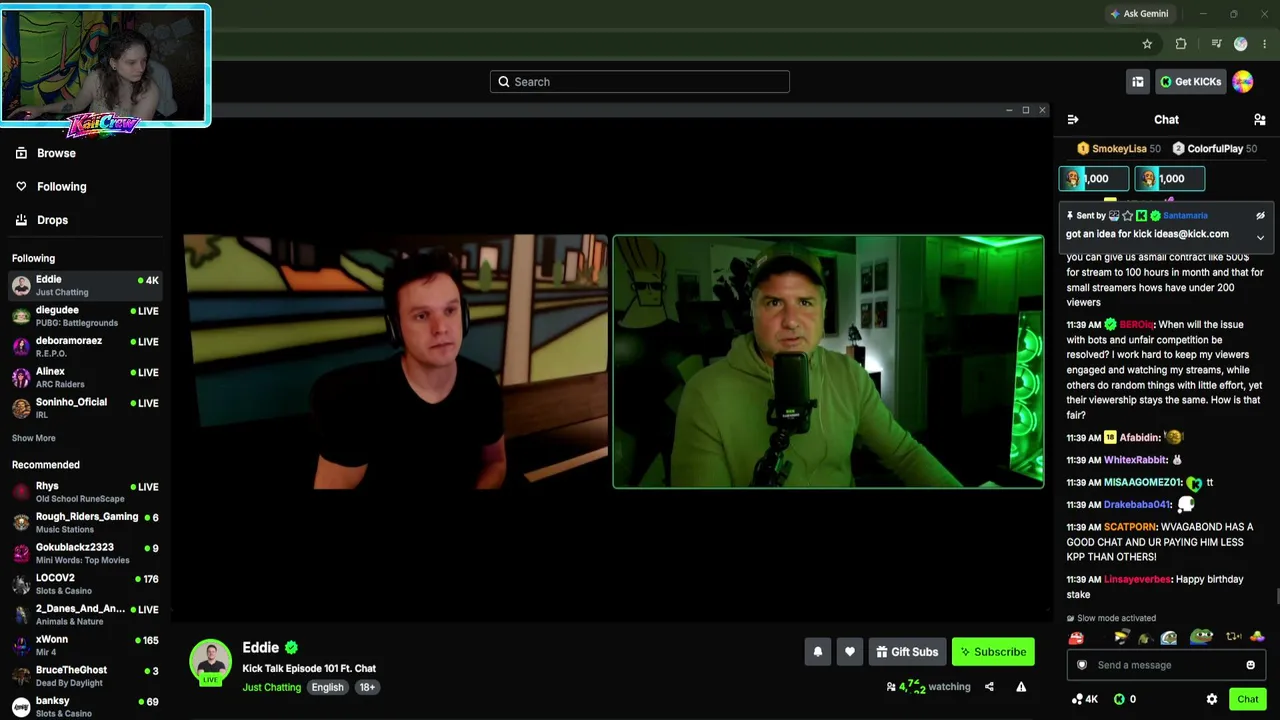1280x720 pixels.
Task: Click the Chrome profile avatar
Action: coord(1241,44)
